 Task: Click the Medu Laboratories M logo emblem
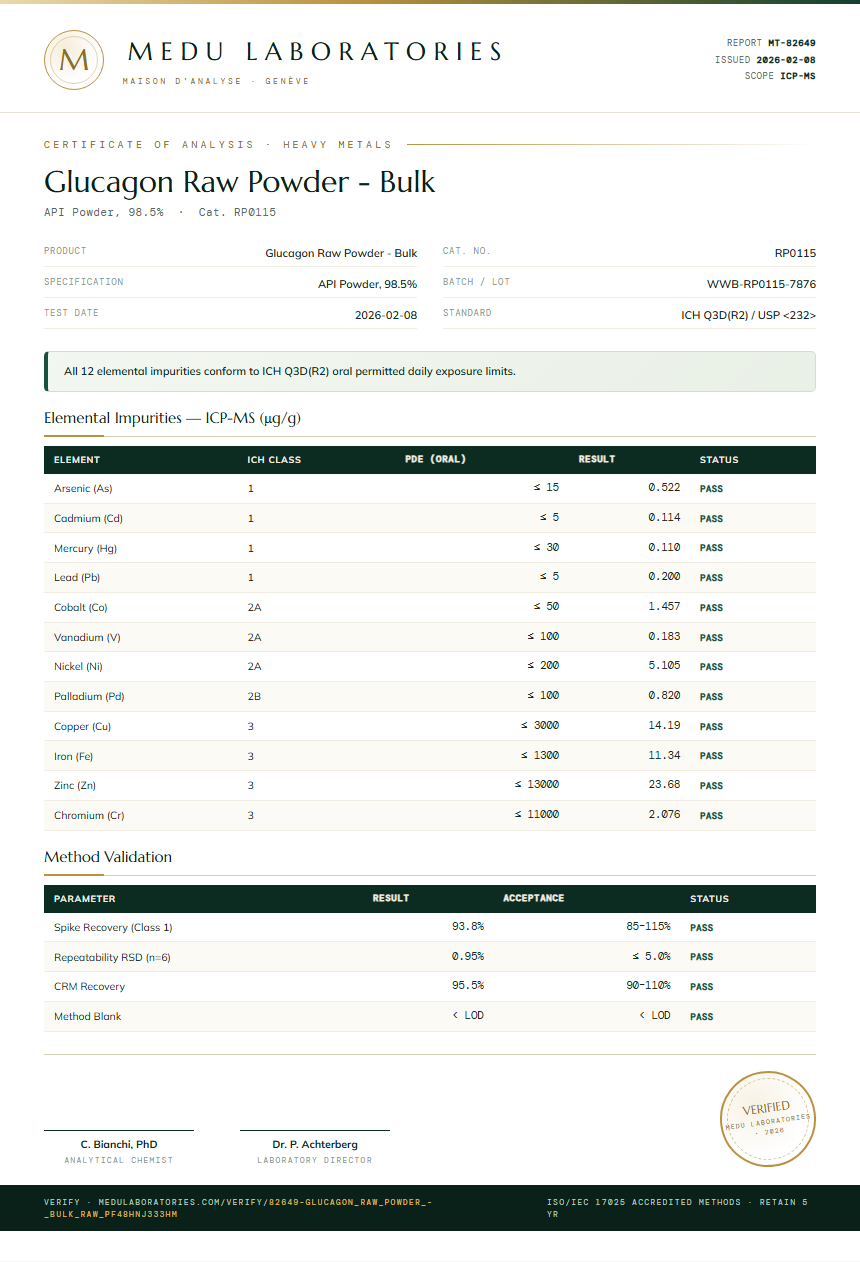coord(74,60)
